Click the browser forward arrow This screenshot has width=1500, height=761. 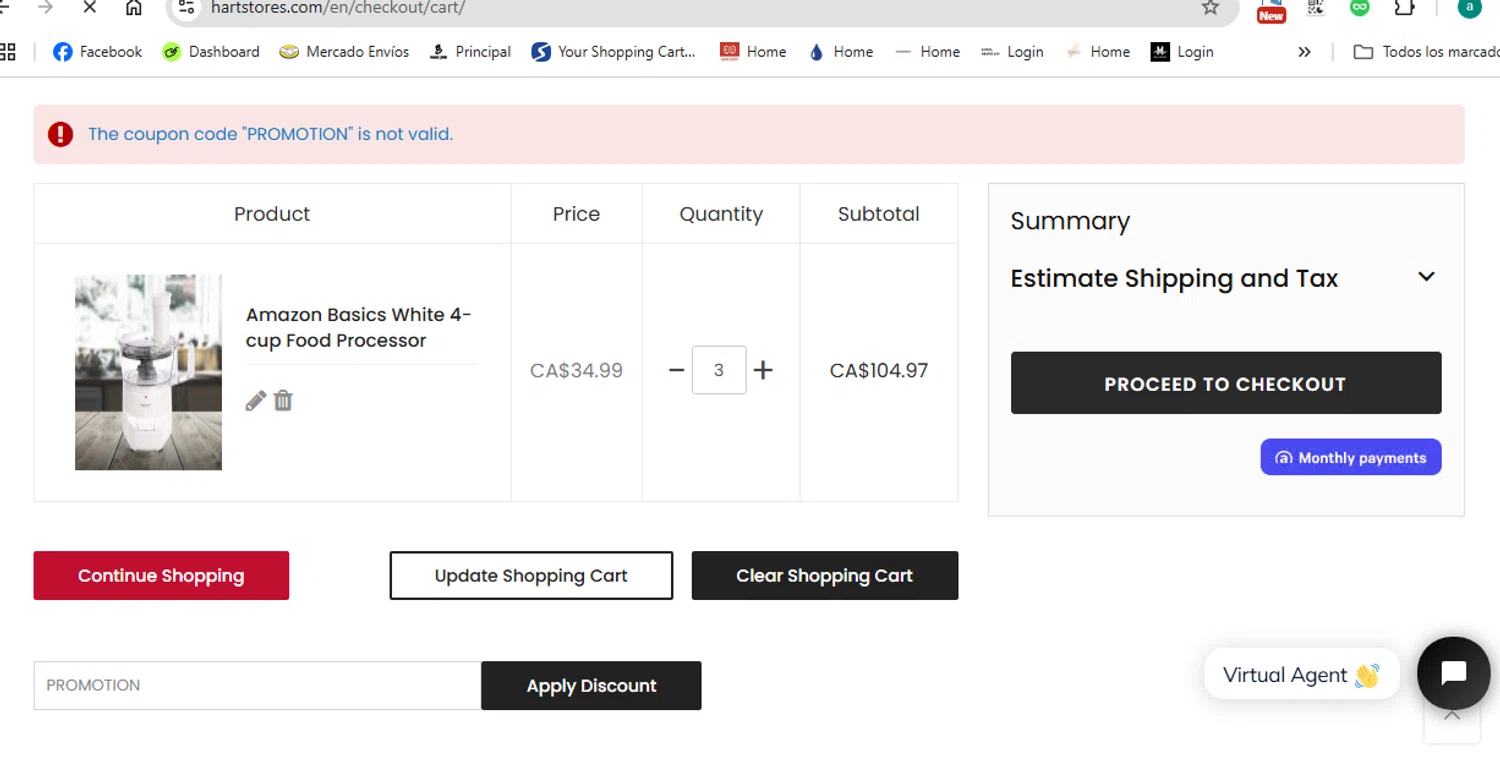coord(45,8)
